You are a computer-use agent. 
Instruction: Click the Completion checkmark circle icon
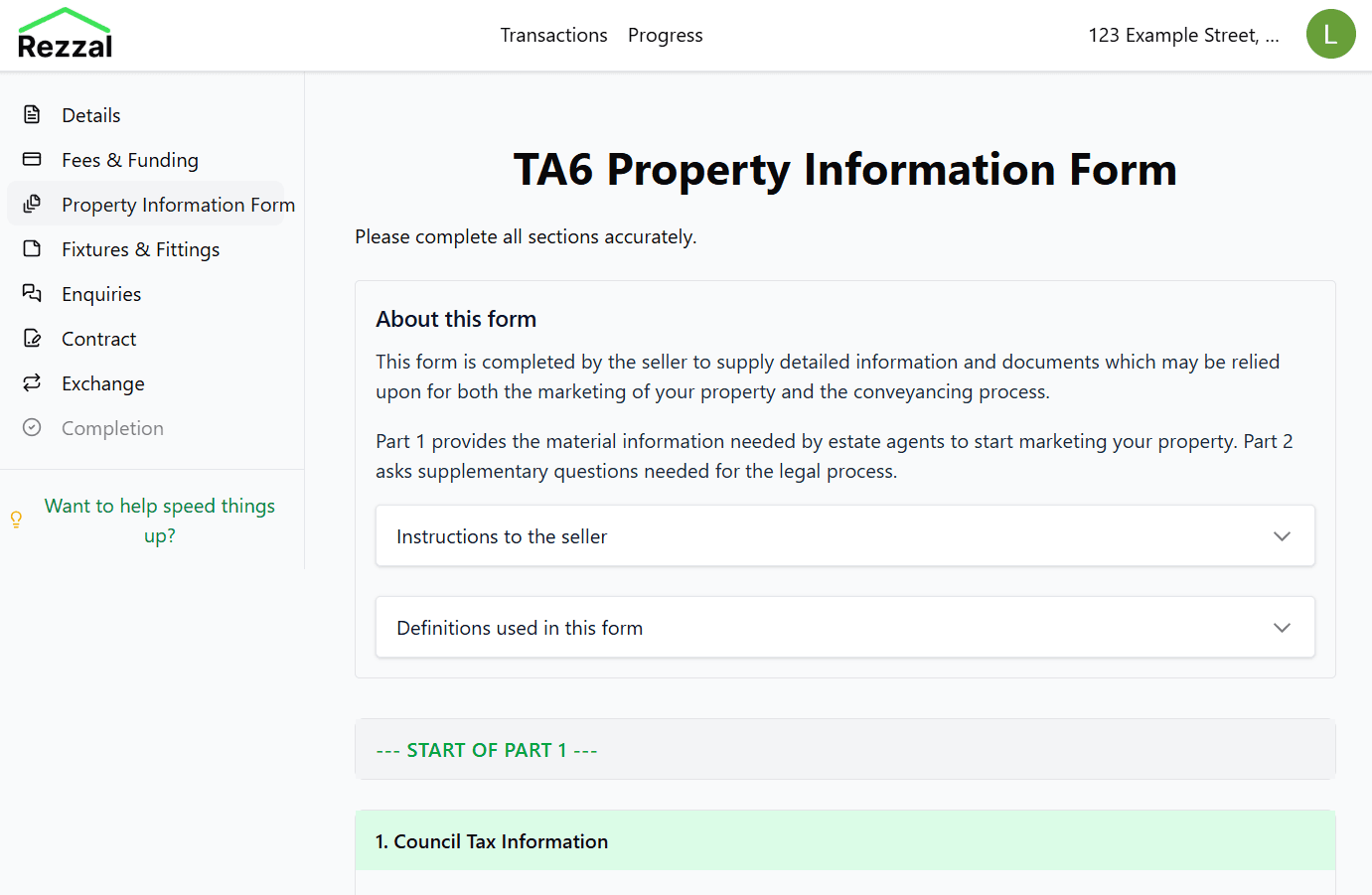pyautogui.click(x=32, y=427)
